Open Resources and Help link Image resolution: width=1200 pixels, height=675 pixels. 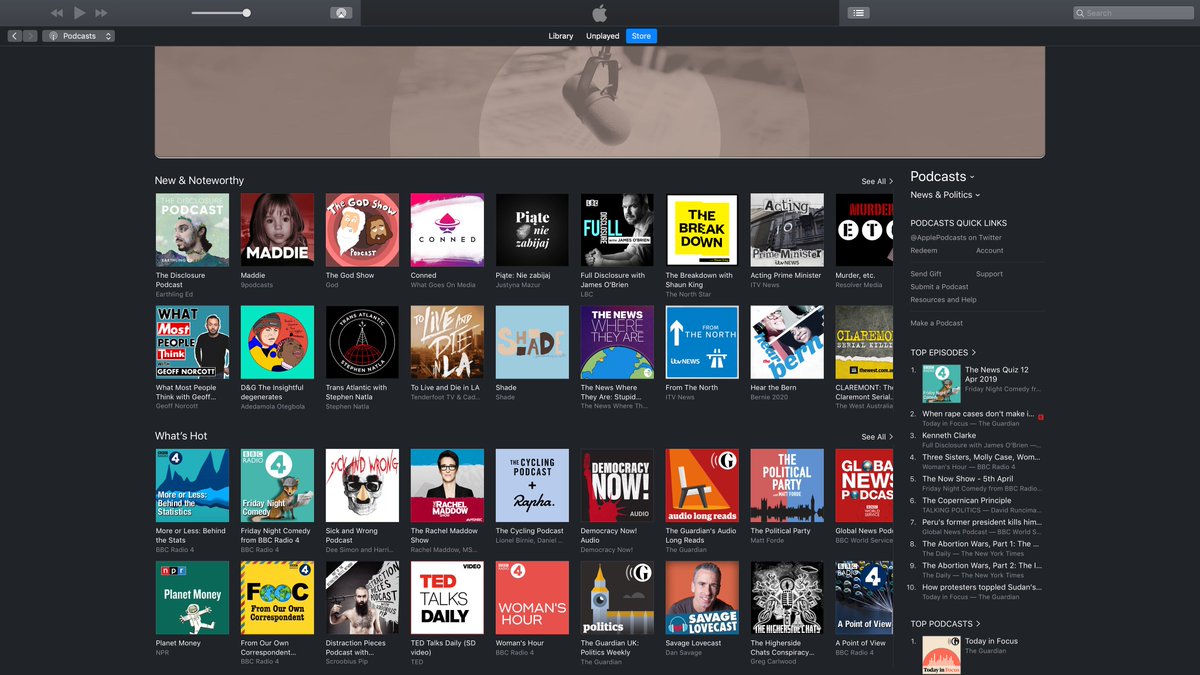[x=943, y=300]
